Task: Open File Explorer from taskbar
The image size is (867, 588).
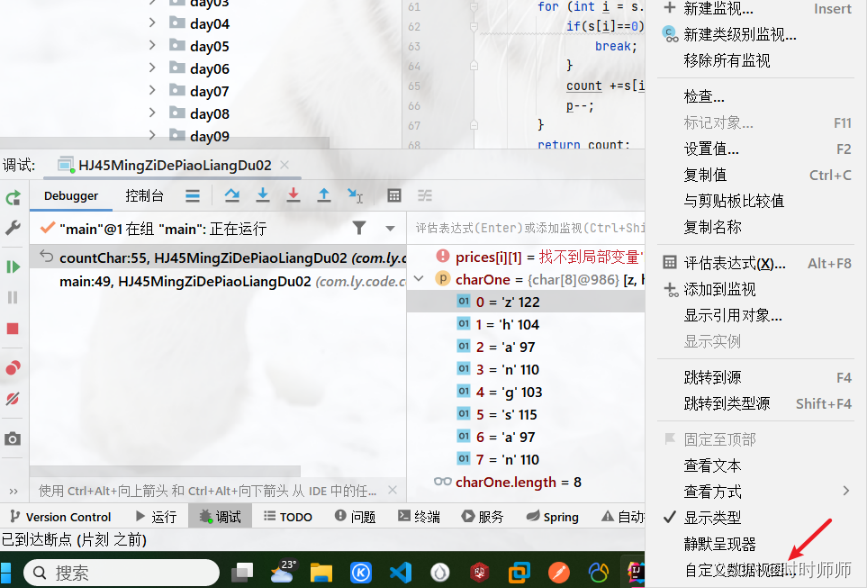Action: [321, 573]
